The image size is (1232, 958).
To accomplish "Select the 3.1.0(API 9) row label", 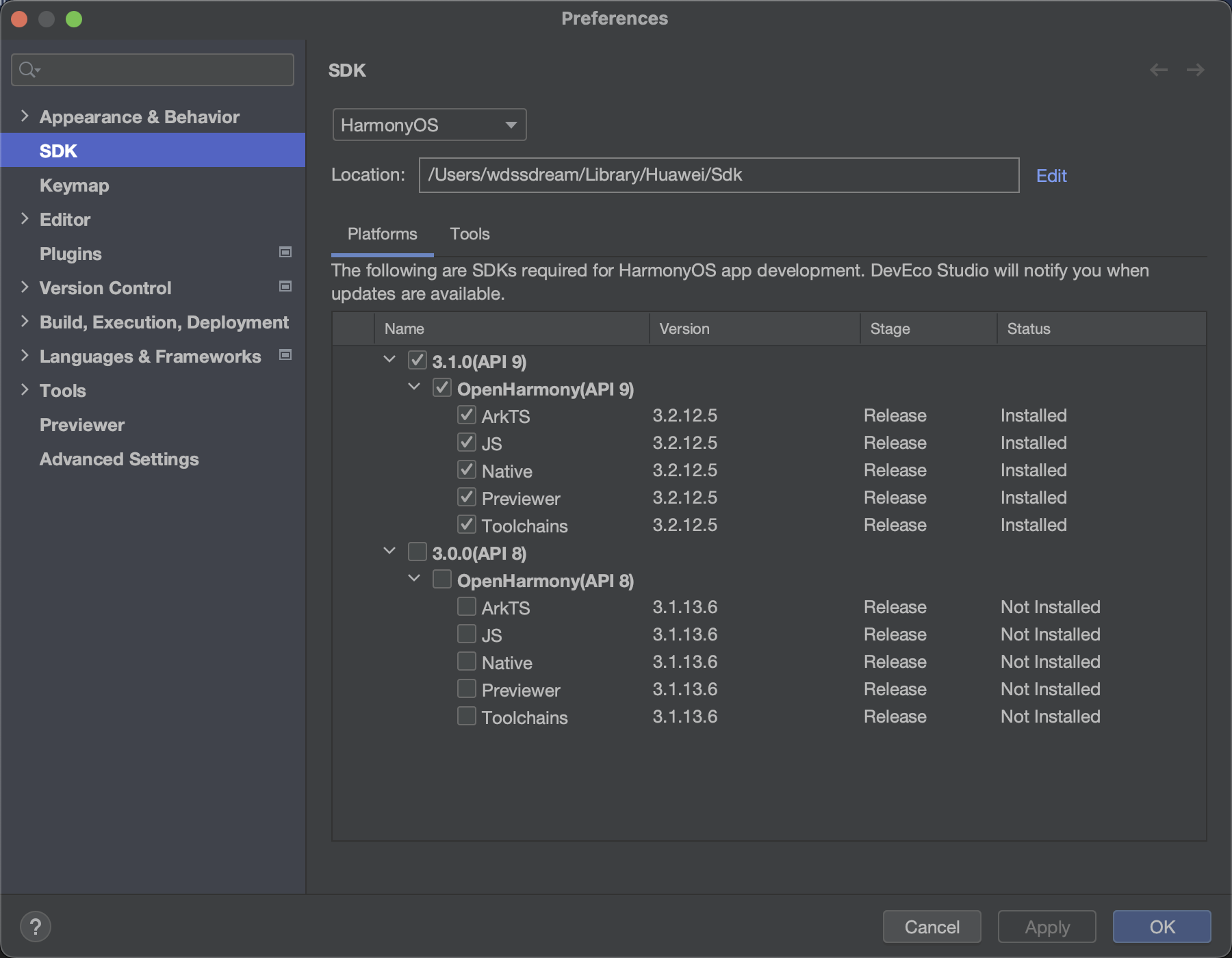I will 479,361.
